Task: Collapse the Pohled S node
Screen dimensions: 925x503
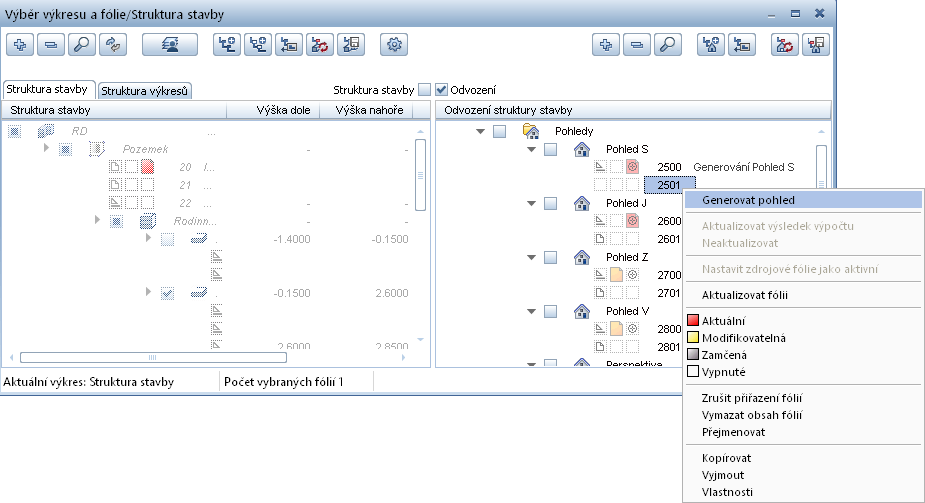Action: click(531, 150)
